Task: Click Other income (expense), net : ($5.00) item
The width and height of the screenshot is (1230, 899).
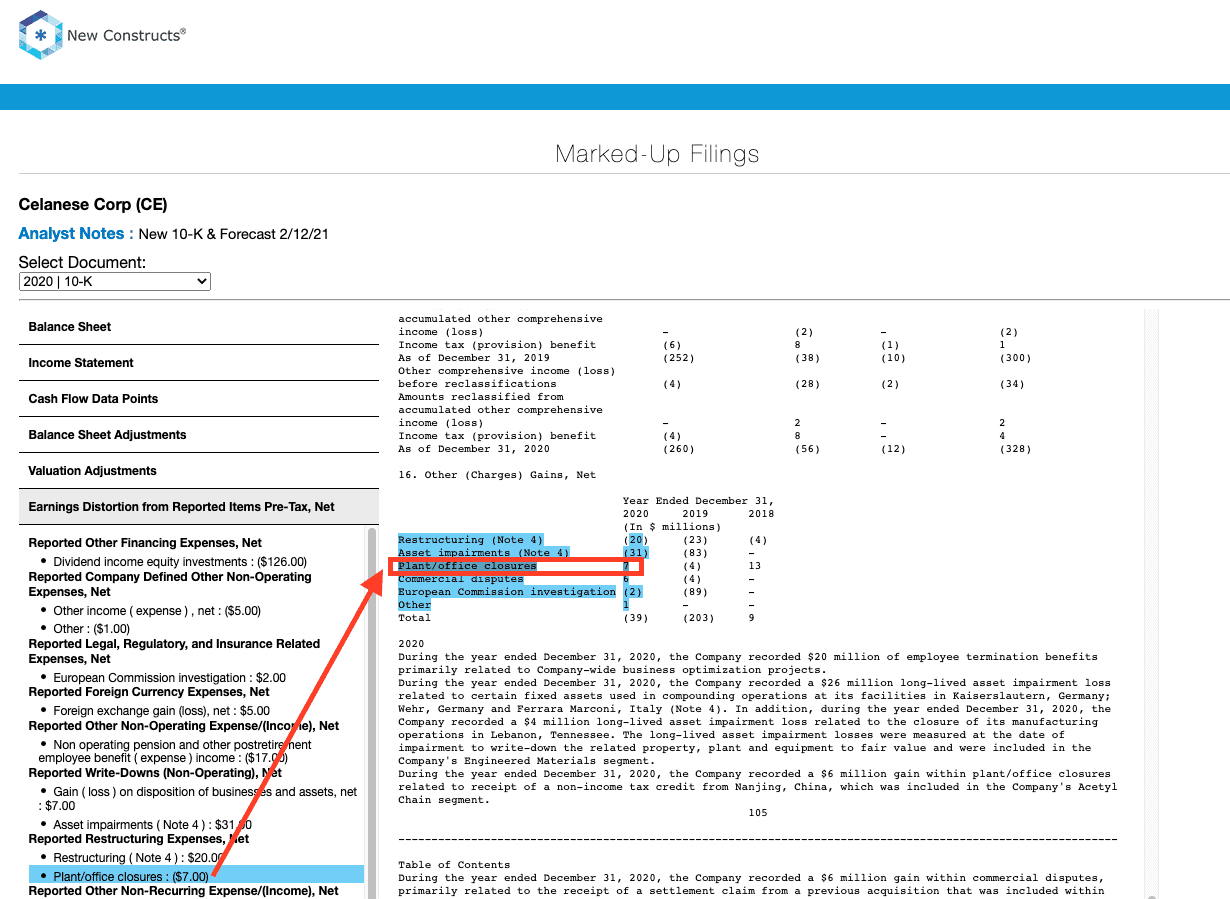Action: [x=157, y=611]
